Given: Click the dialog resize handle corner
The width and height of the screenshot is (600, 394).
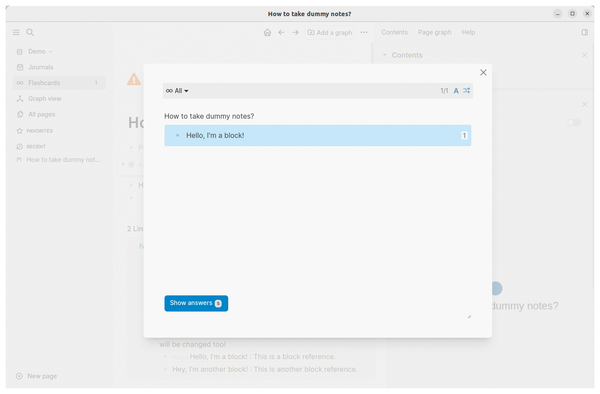Looking at the screenshot, I should pos(469,316).
